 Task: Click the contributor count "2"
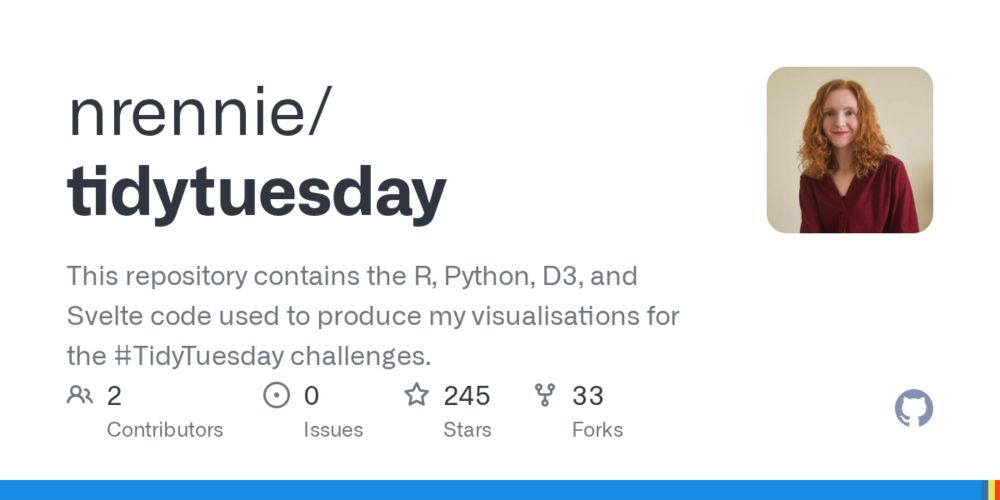tap(114, 396)
